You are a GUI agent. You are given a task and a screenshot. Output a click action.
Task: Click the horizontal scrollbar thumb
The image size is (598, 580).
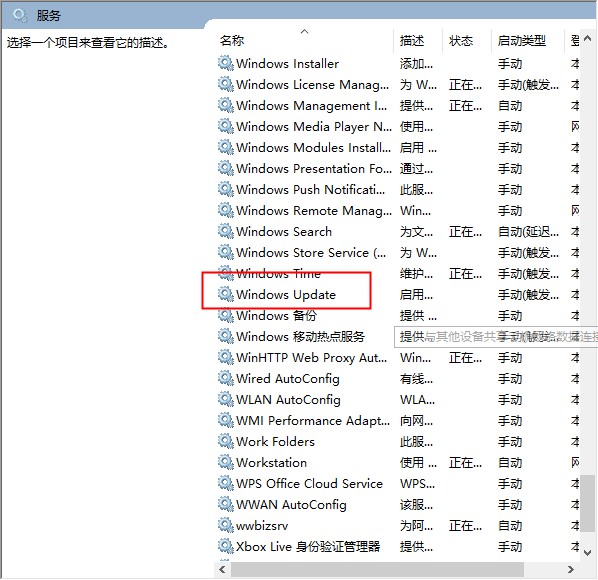377,569
